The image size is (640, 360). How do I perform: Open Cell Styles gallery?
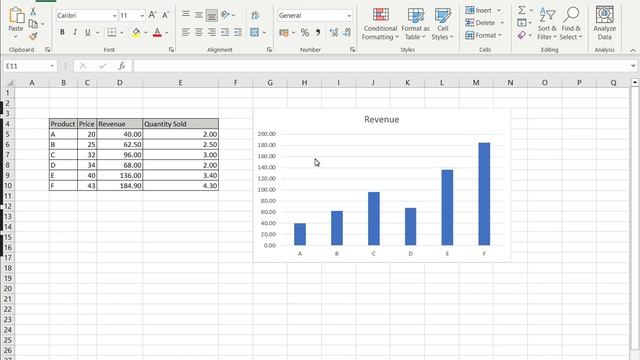(442, 24)
